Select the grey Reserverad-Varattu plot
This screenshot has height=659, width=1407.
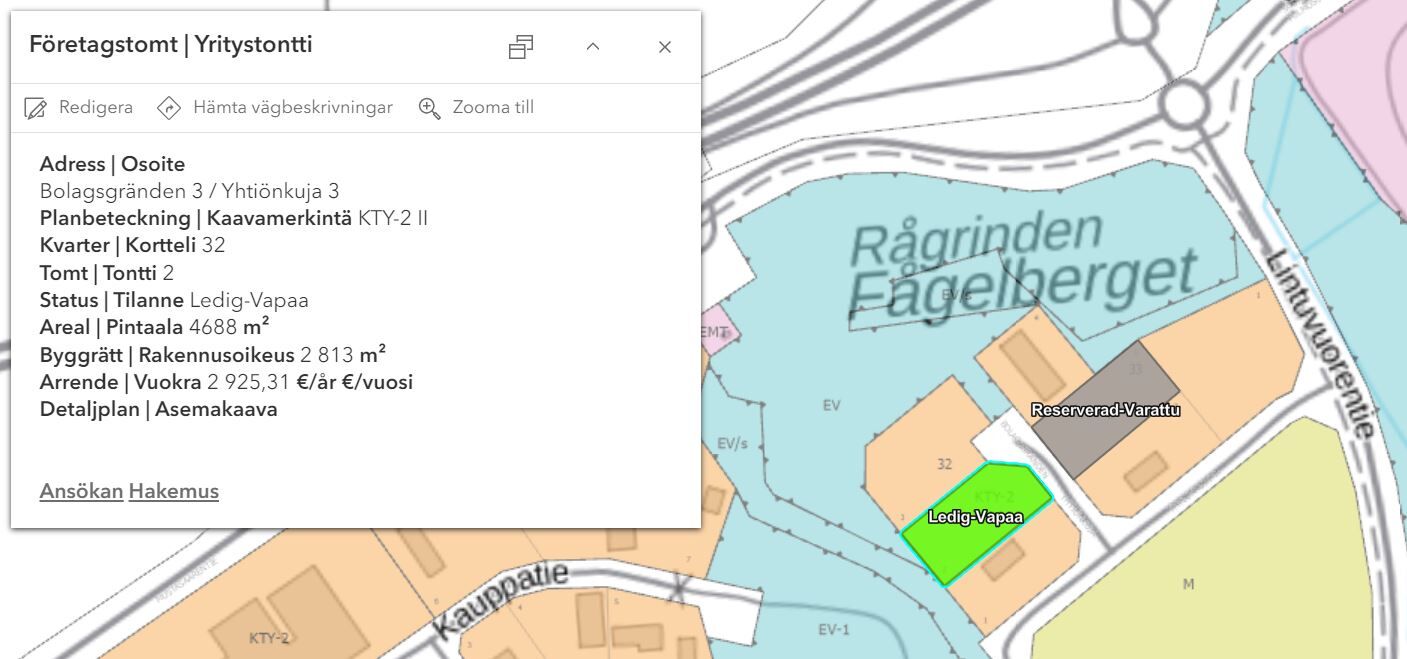pyautogui.click(x=1105, y=409)
